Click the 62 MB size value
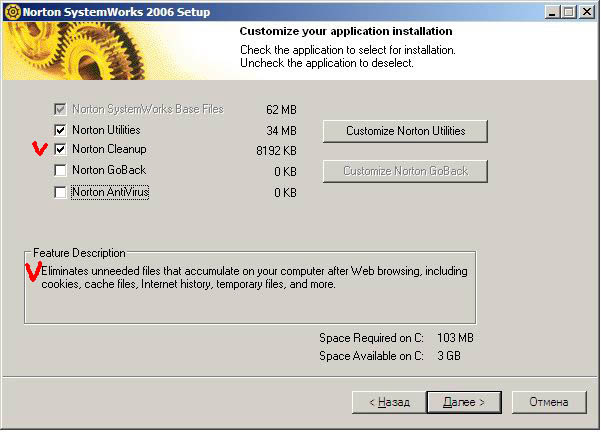 [x=281, y=110]
